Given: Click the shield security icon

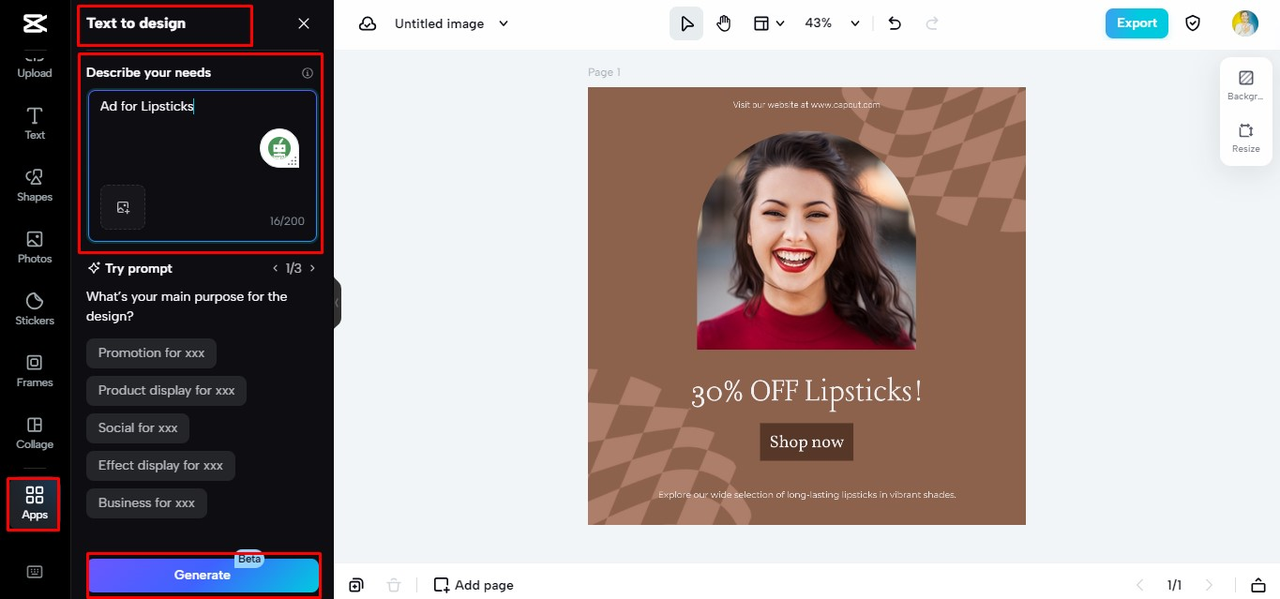Looking at the screenshot, I should [1192, 23].
